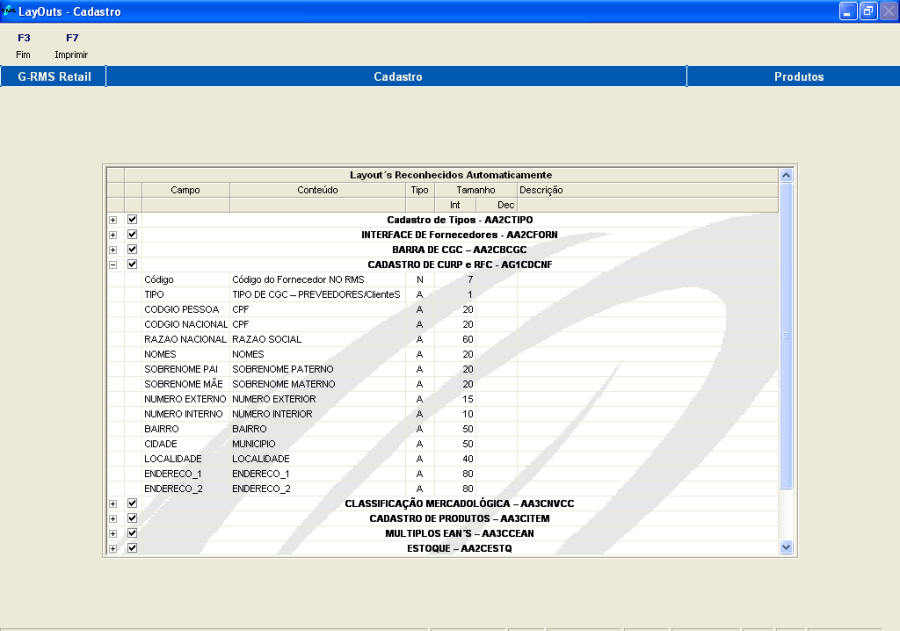This screenshot has height=631, width=900.
Task: Select the ENDERECO_2 field cell
Action: (185, 489)
